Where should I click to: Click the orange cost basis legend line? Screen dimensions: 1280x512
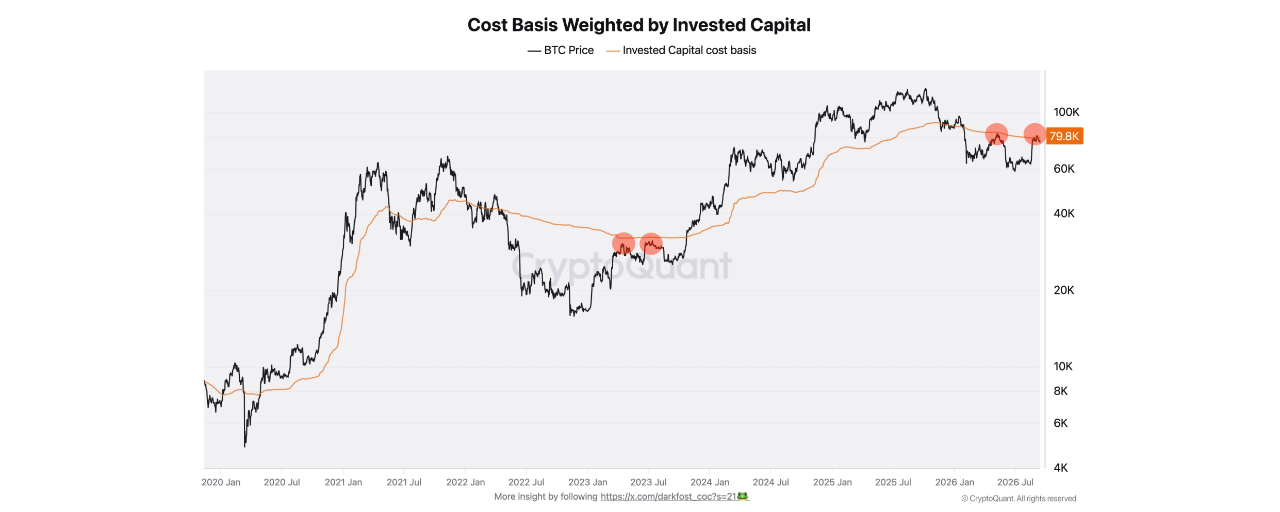coord(613,50)
